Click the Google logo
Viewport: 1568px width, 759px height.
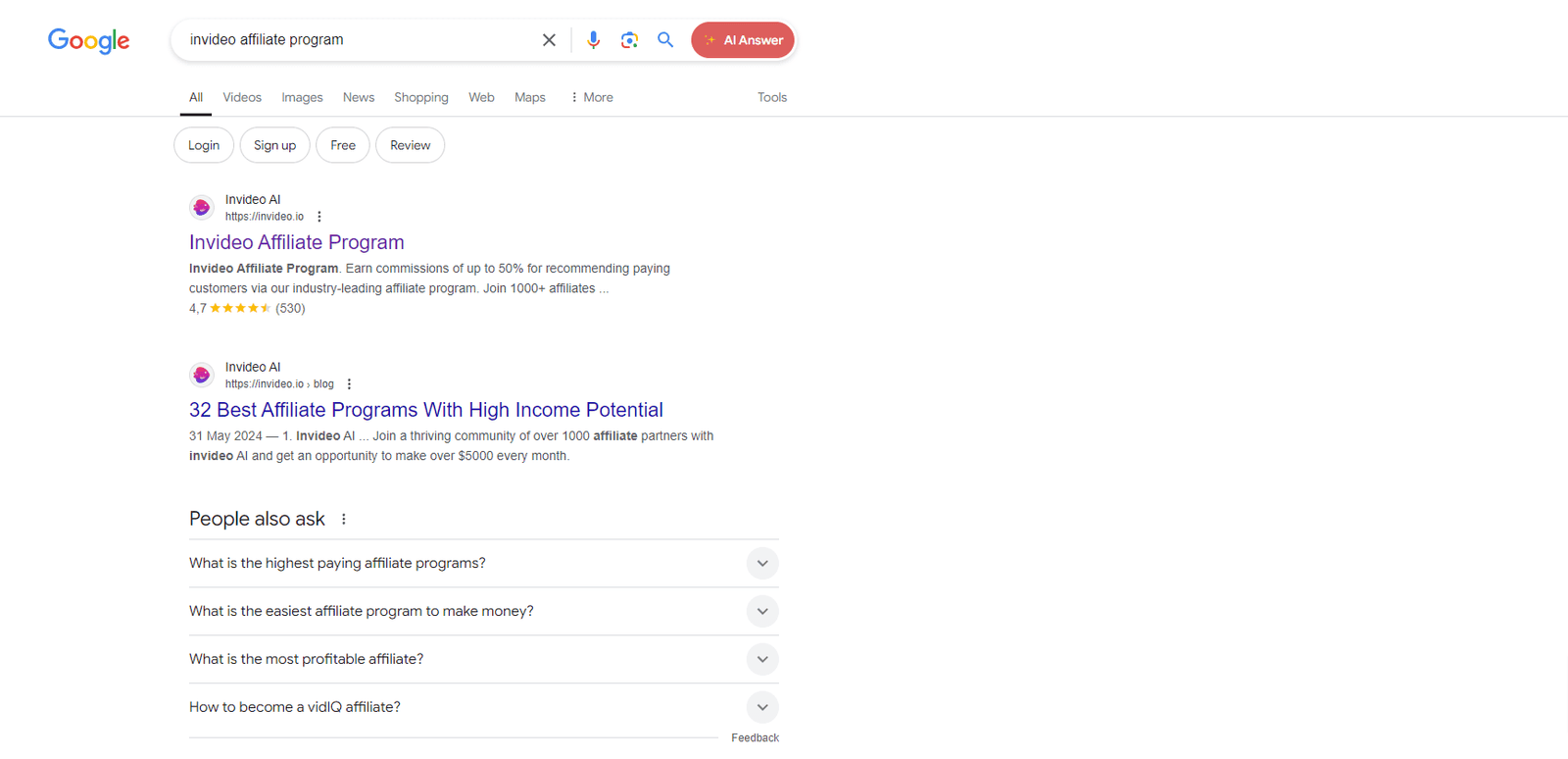[89, 40]
